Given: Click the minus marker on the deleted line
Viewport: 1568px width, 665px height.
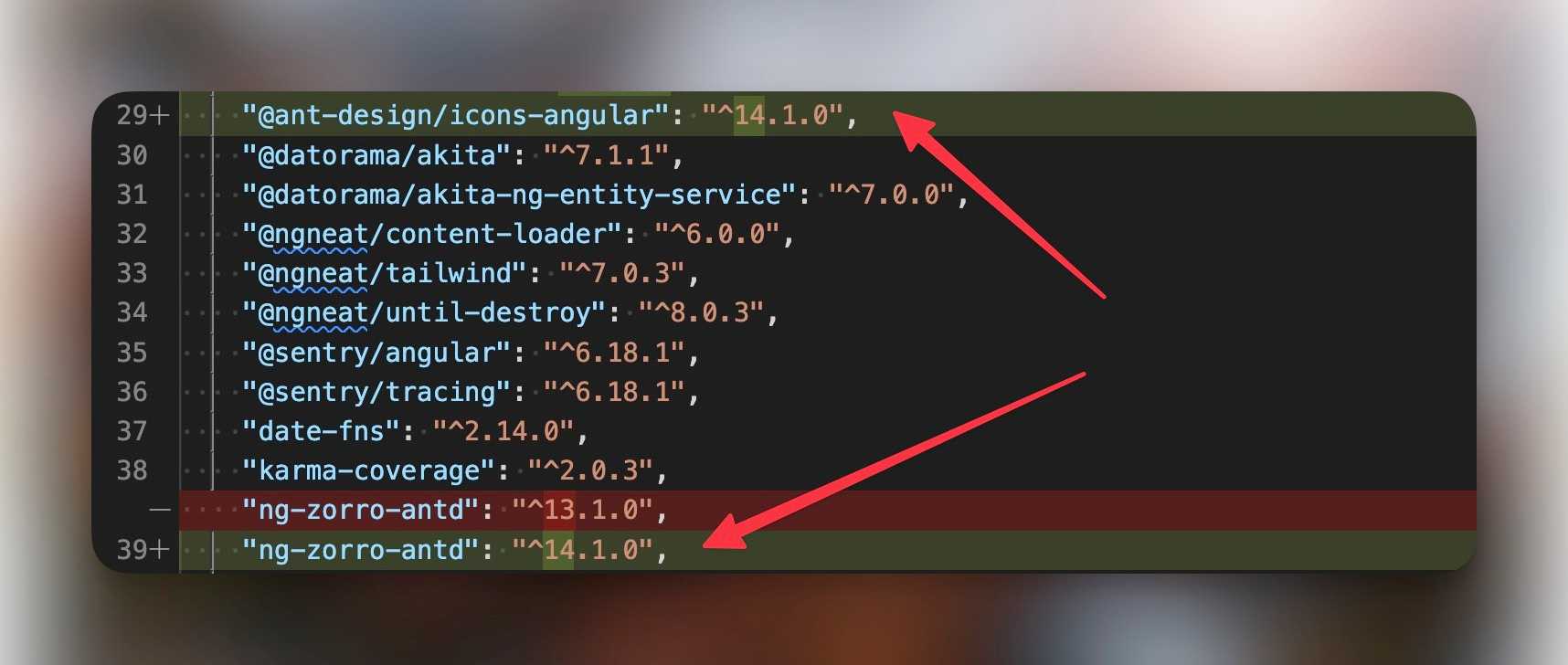Looking at the screenshot, I should (160, 510).
